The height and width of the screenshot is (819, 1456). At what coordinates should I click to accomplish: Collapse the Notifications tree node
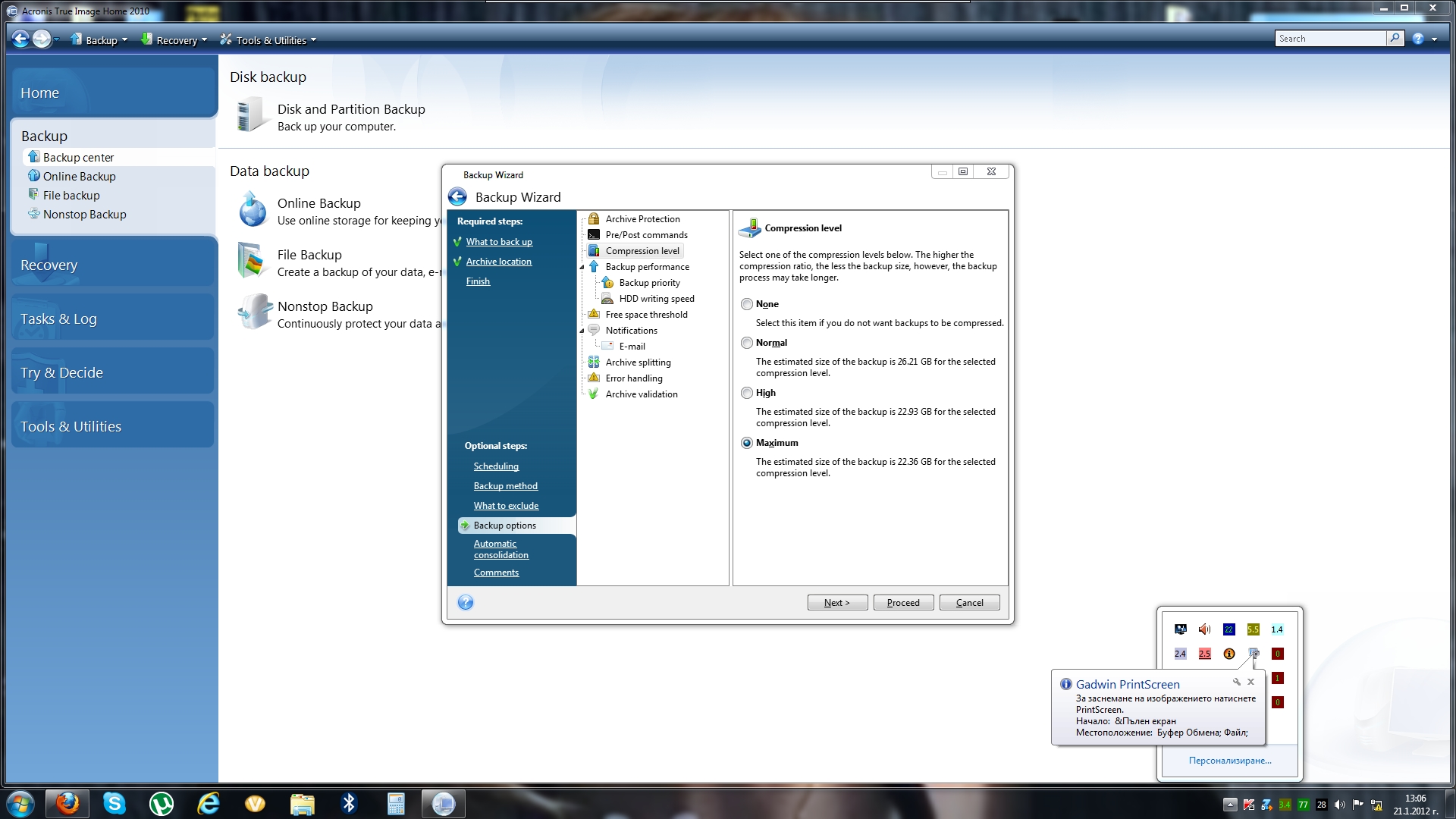pyautogui.click(x=582, y=331)
